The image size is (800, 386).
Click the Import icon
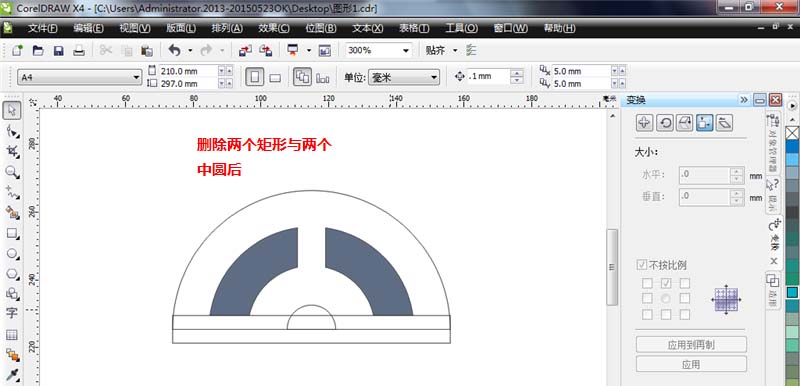coord(245,50)
